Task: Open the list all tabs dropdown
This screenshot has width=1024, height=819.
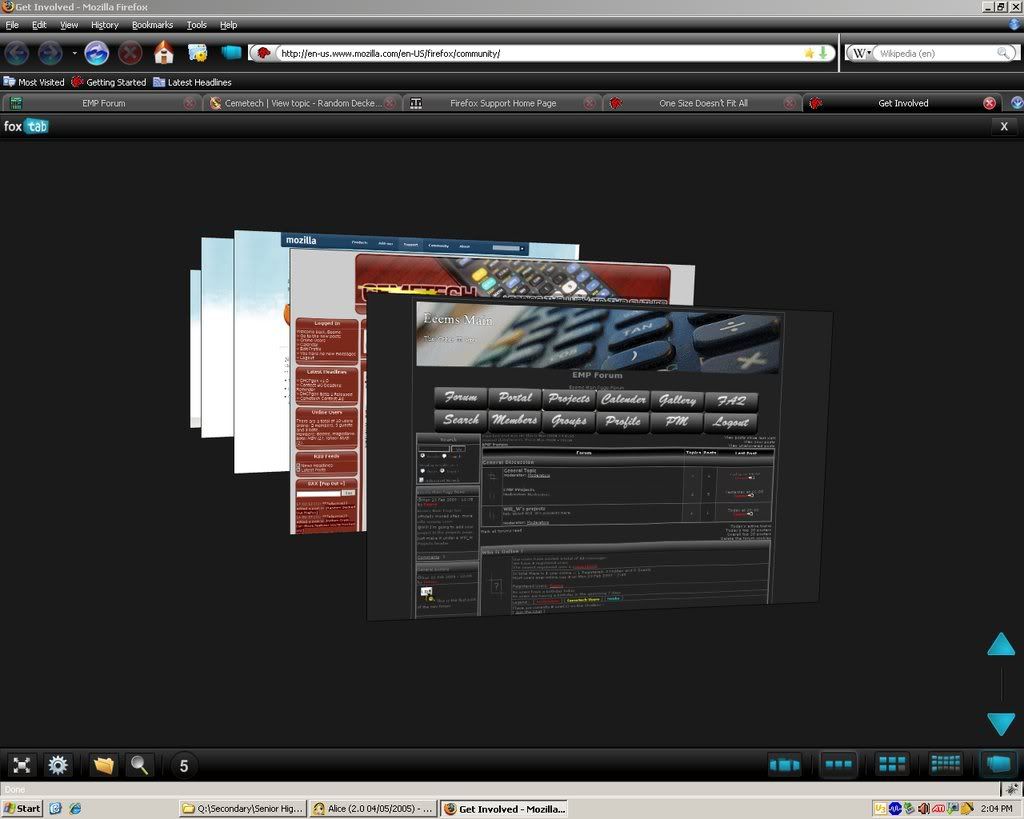Action: click(1016, 103)
